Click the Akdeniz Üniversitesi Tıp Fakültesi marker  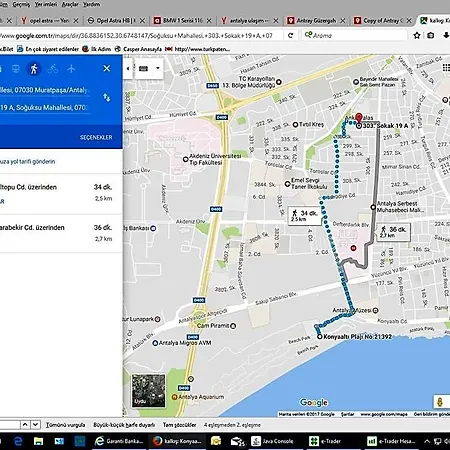[x=186, y=159]
